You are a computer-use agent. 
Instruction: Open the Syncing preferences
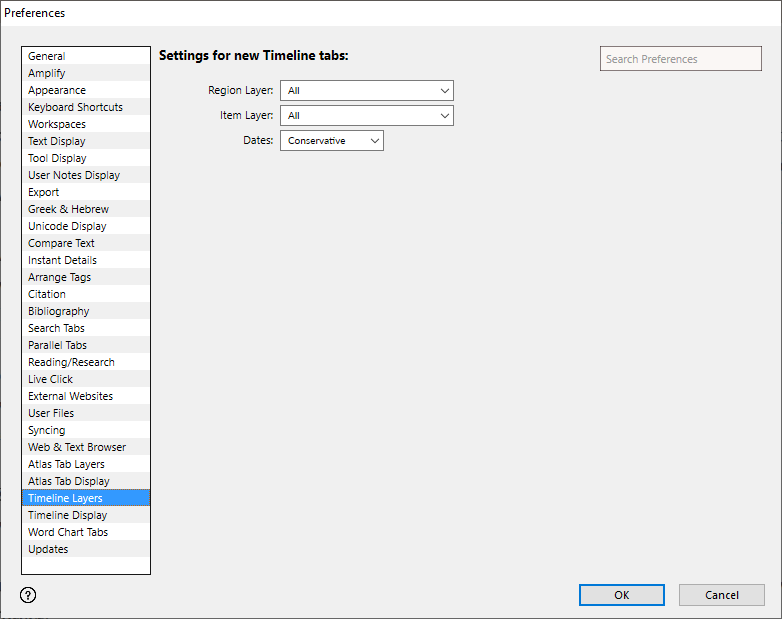coord(47,431)
